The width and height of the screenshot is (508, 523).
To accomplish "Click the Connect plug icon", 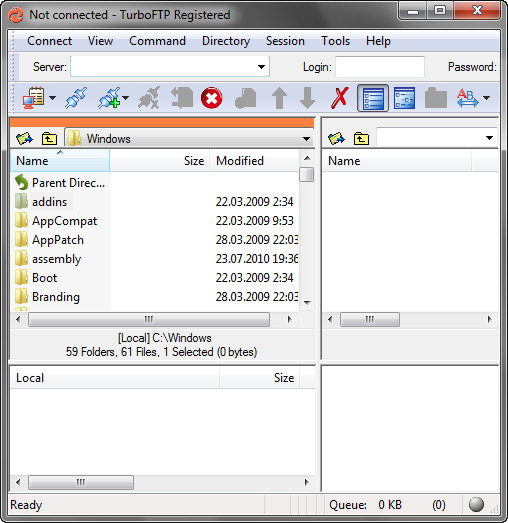I will pos(76,98).
